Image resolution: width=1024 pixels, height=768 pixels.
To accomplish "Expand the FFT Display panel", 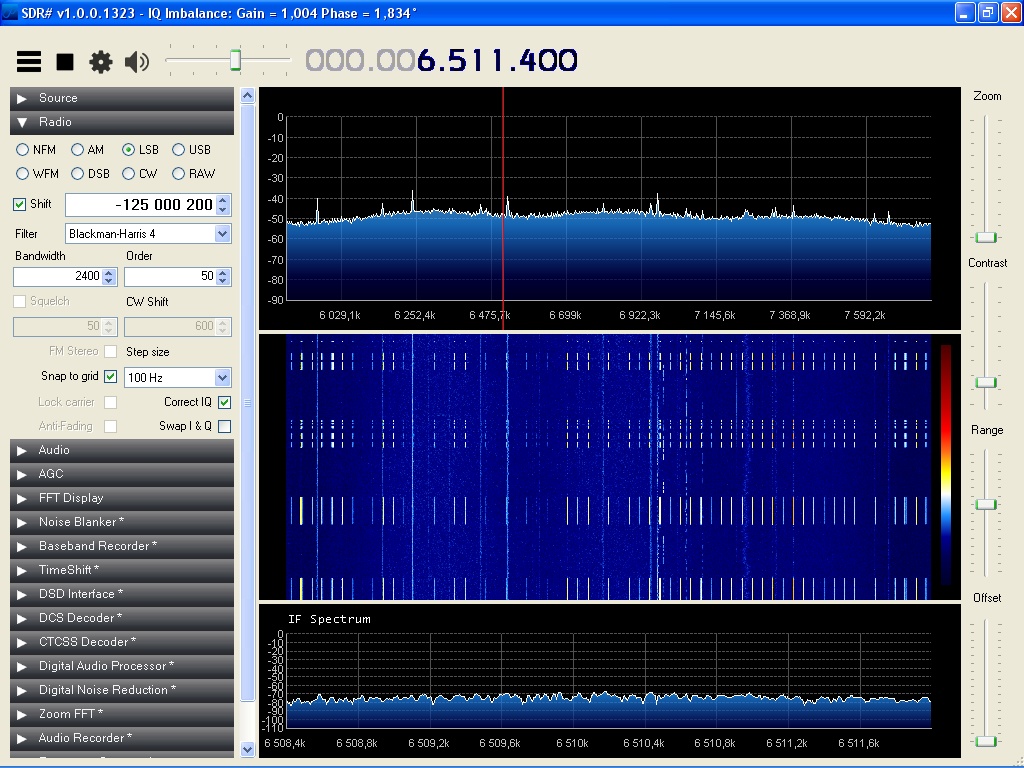I will click(x=121, y=498).
